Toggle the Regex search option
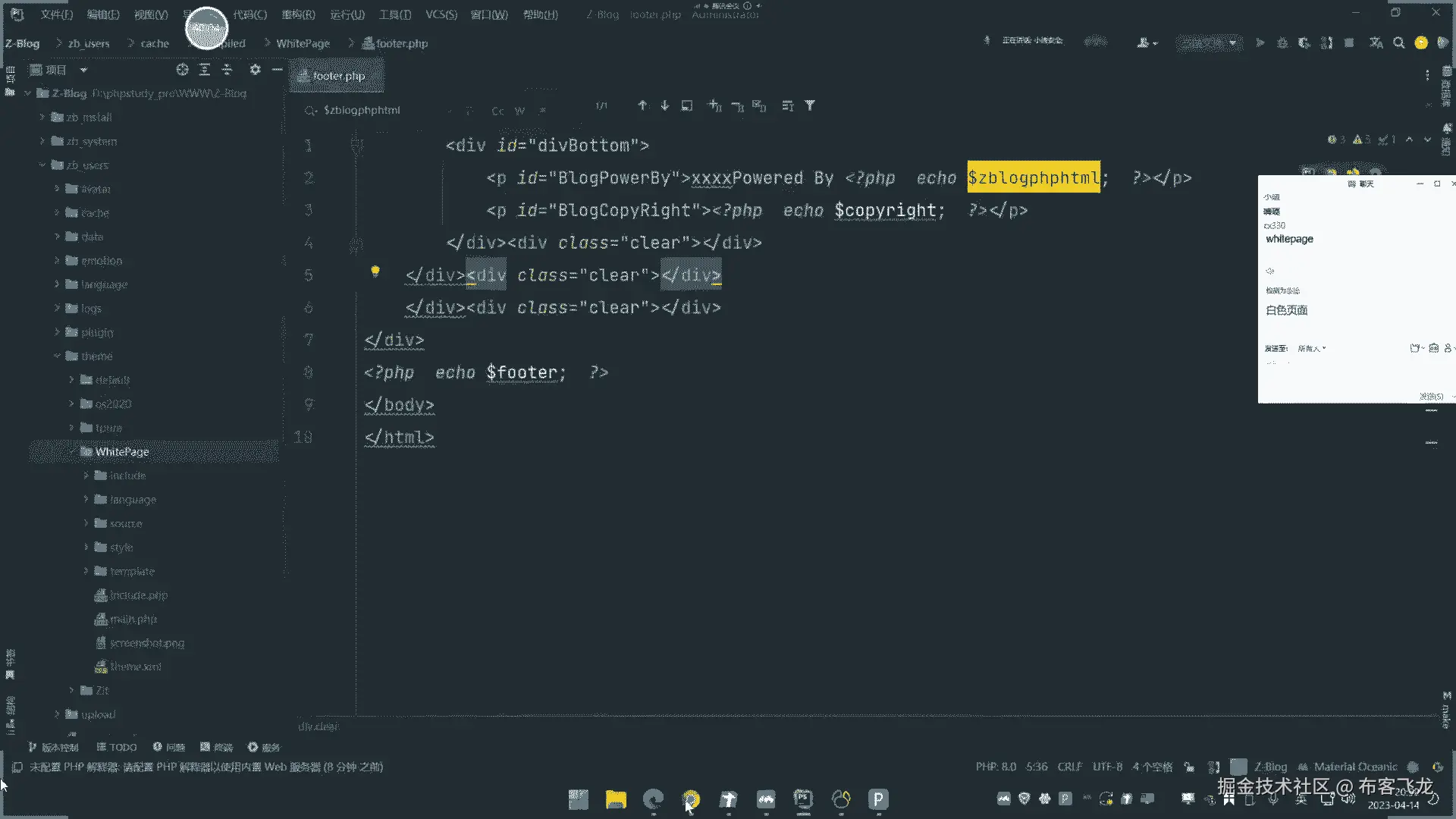 coord(542,111)
